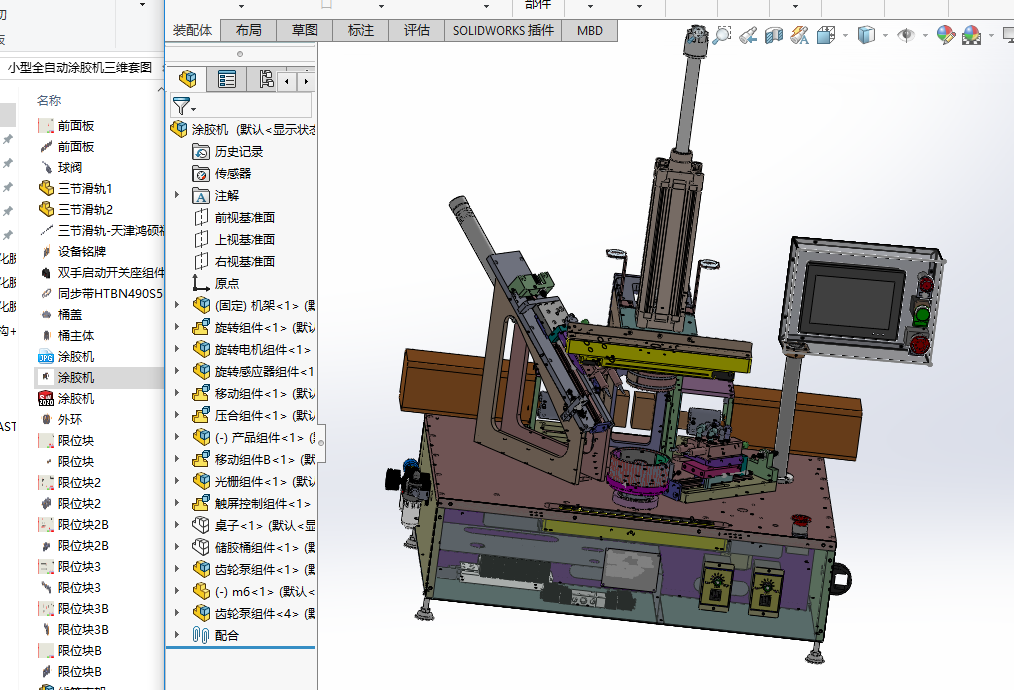Select the FeatureManager design tree tab
The height and width of the screenshot is (690, 1014).
click(x=187, y=79)
